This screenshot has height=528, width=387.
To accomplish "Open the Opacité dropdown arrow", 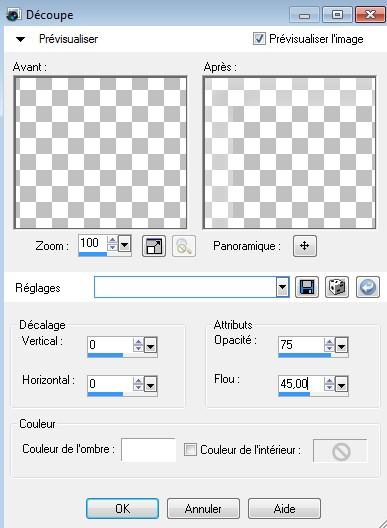I will tap(342, 345).
